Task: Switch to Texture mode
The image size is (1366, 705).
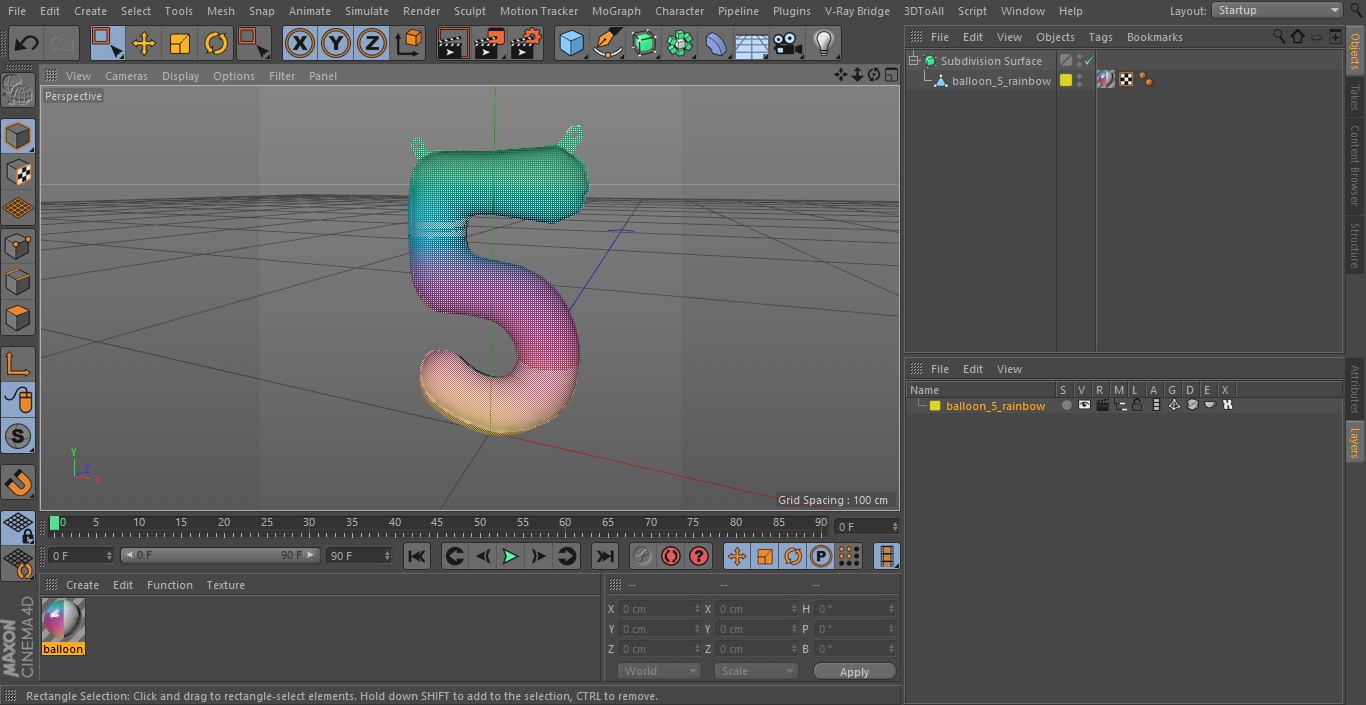Action: (18, 172)
